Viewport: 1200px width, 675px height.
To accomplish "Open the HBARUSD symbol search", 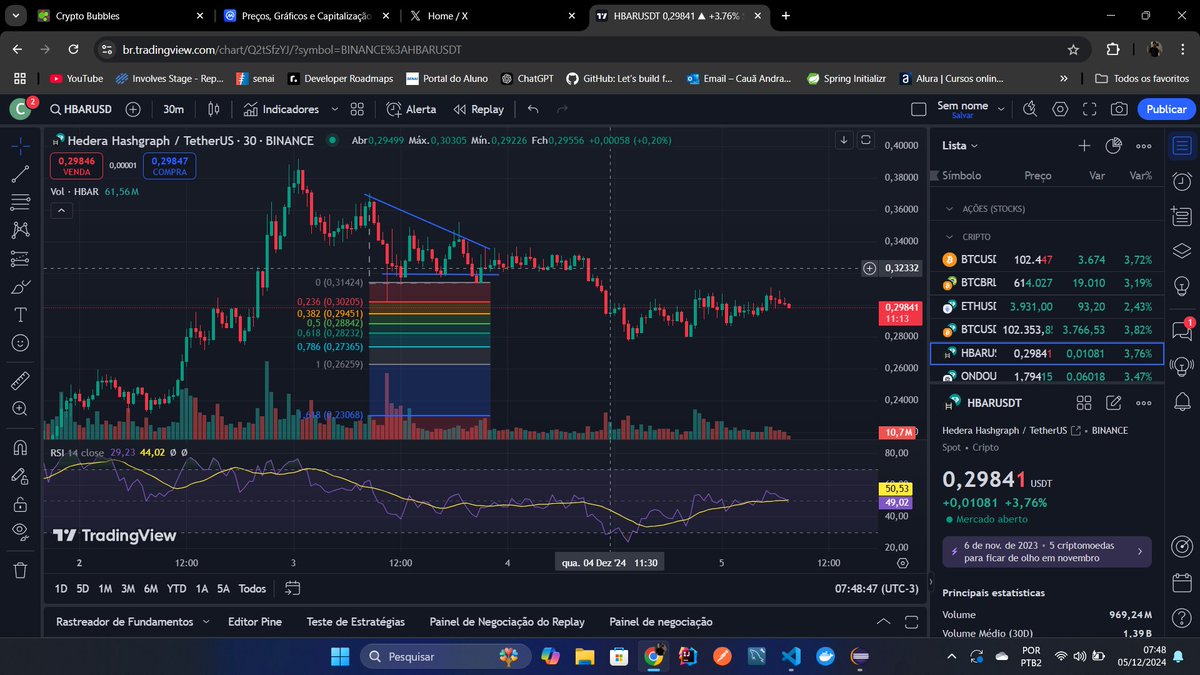I will tap(82, 109).
